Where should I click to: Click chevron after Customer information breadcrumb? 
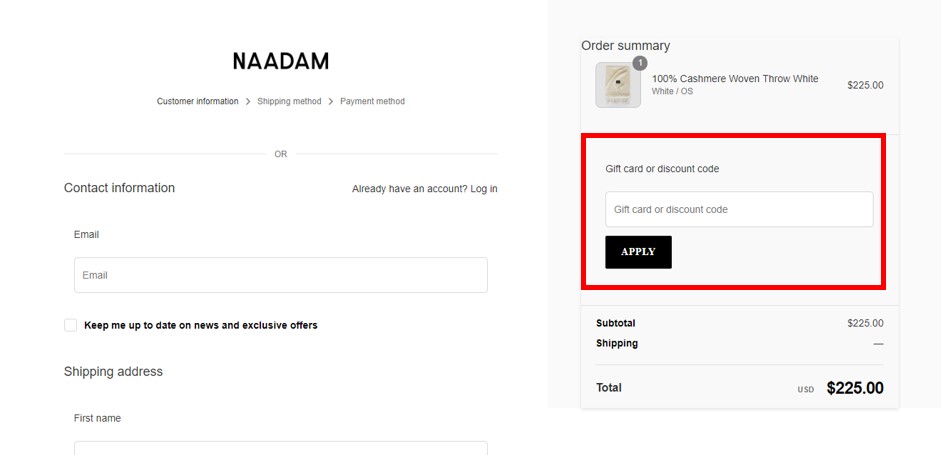(x=248, y=101)
